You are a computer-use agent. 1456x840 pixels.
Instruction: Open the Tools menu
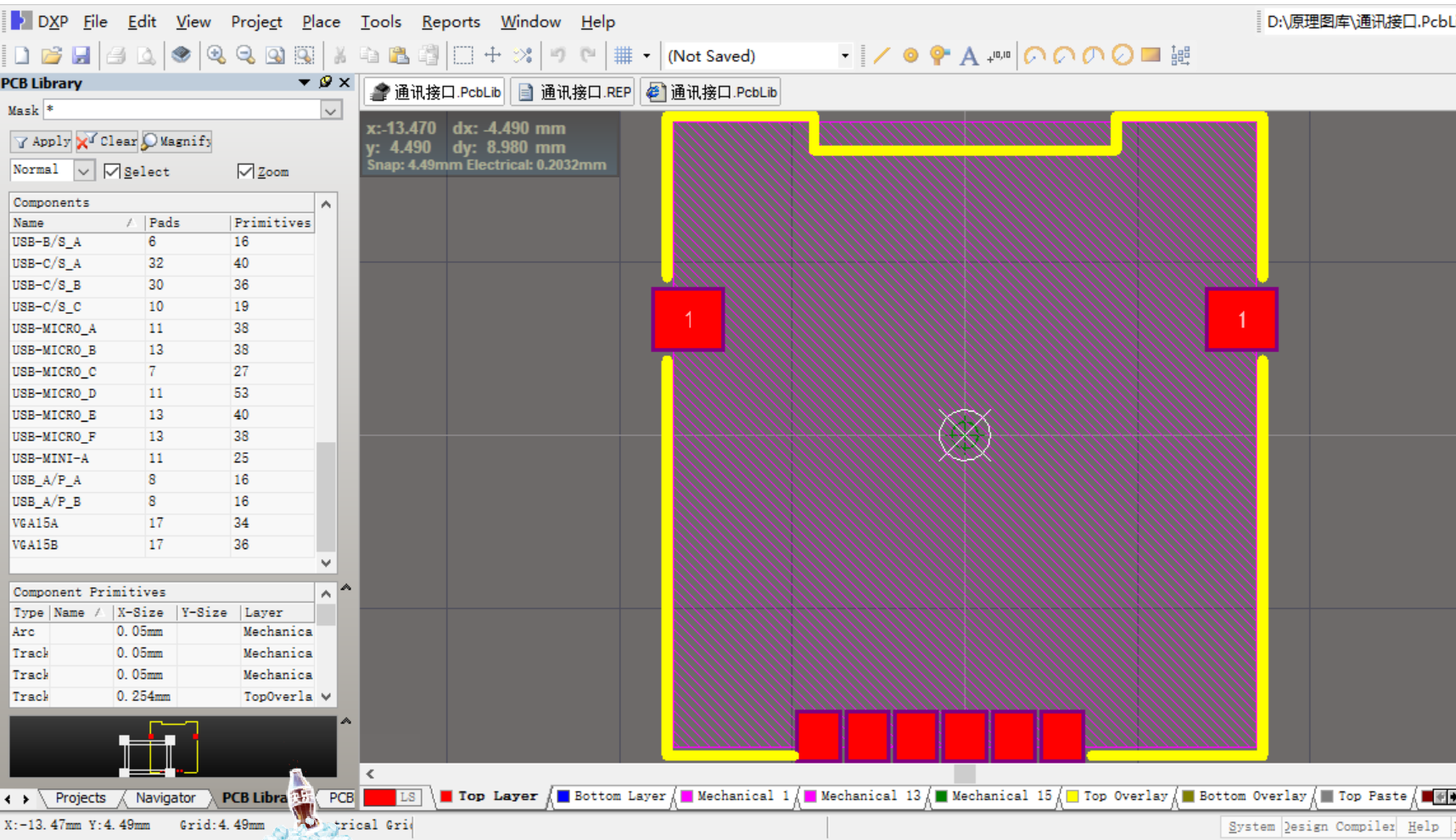point(381,22)
